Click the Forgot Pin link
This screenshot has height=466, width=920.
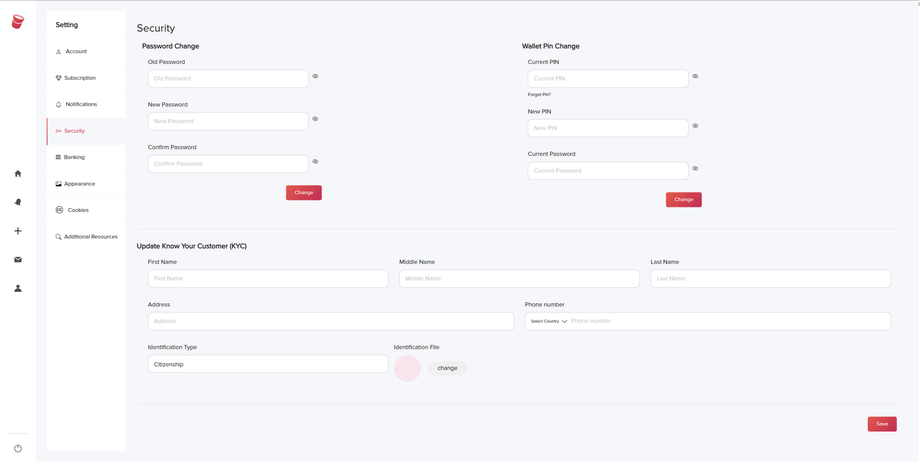(x=539, y=94)
